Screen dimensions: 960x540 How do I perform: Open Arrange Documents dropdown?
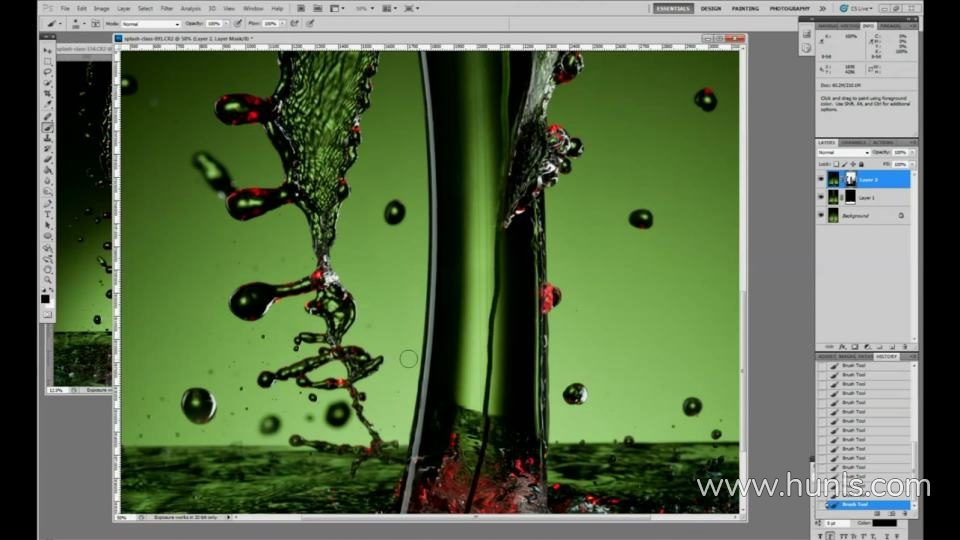coord(389,9)
